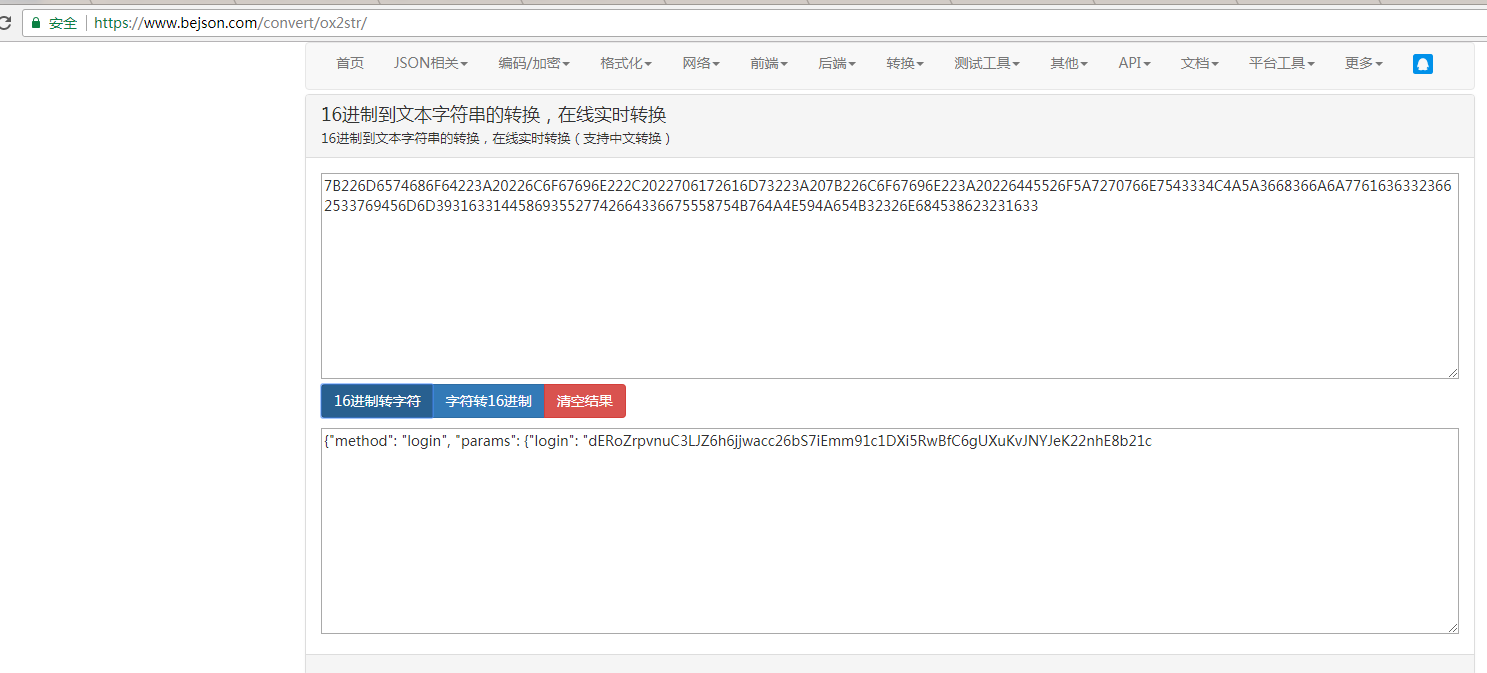Click inside the hex input text area
The width and height of the screenshot is (1487, 673).
coord(889,290)
